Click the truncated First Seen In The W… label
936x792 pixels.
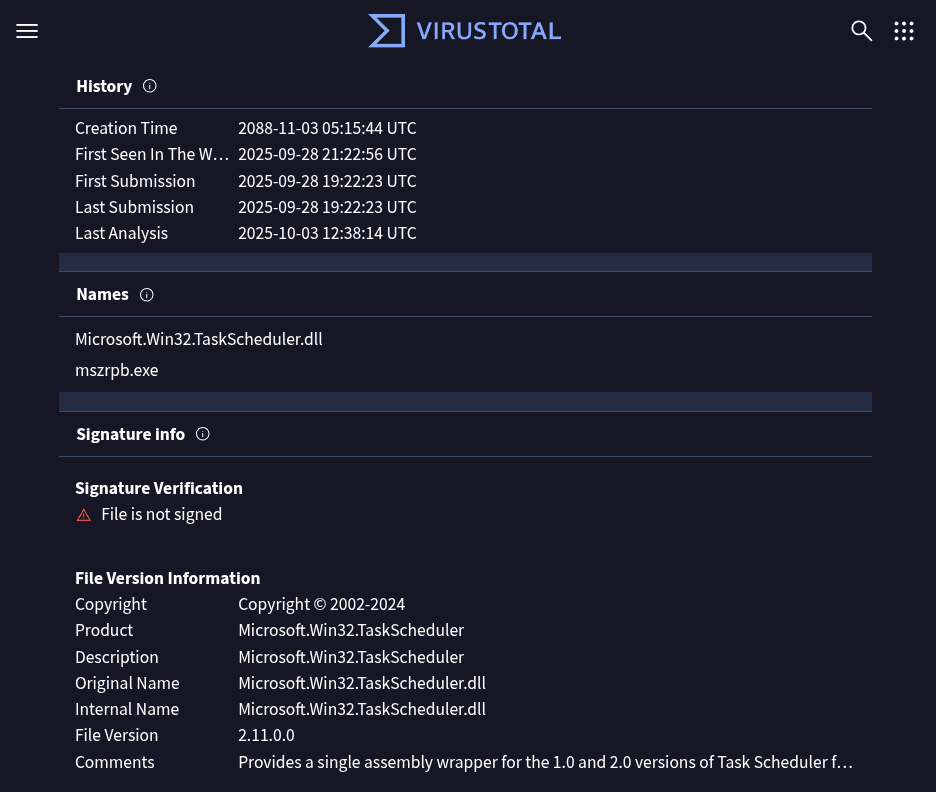click(152, 155)
